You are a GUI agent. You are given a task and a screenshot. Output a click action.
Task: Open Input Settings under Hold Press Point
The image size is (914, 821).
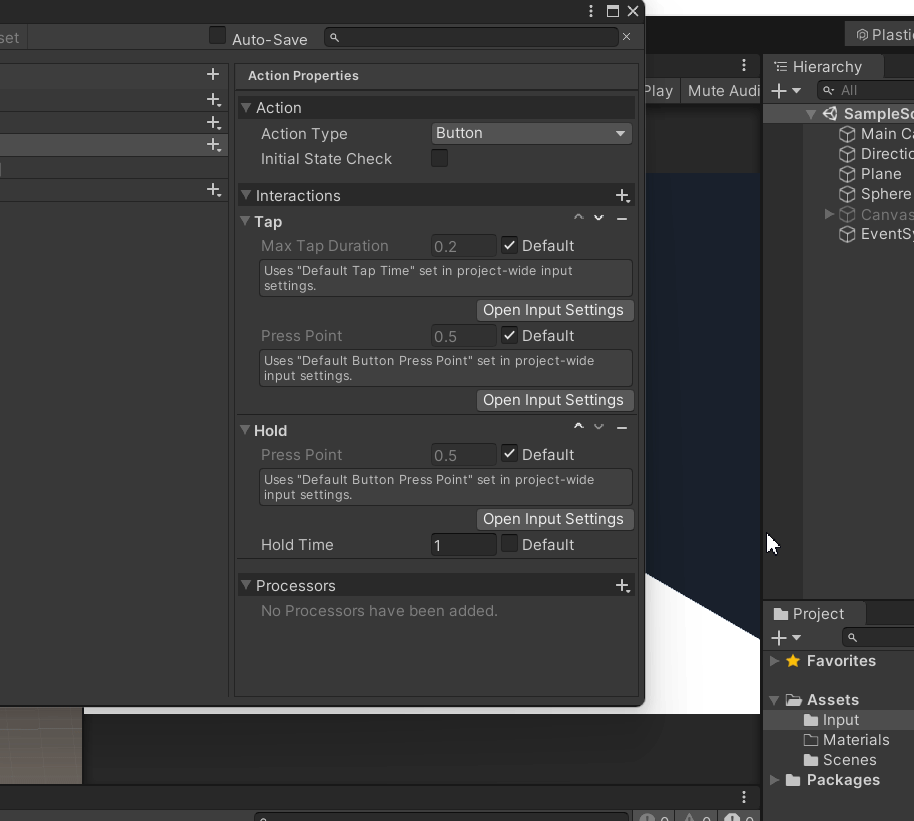554,519
